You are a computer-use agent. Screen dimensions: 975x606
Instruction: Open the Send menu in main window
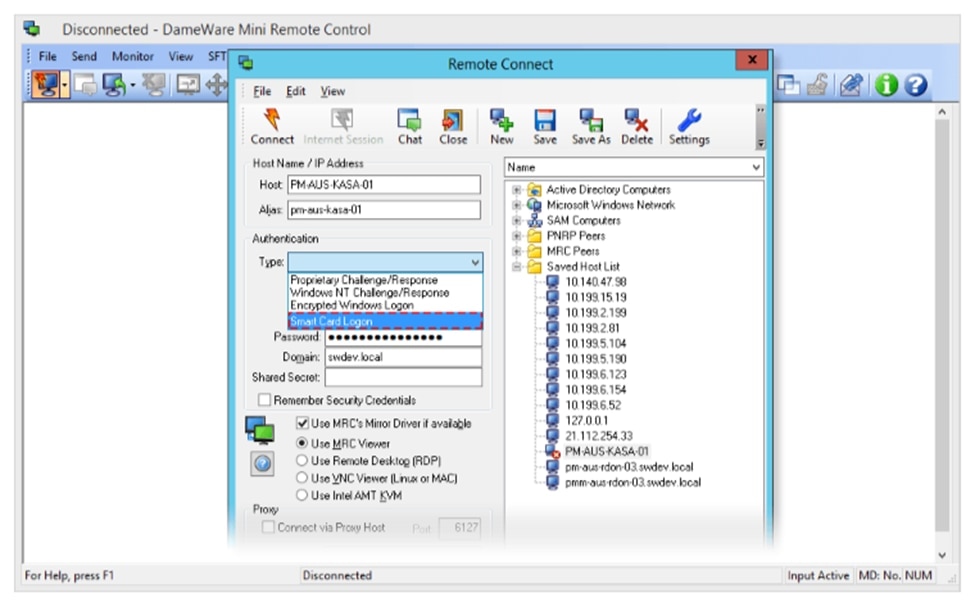tap(84, 57)
